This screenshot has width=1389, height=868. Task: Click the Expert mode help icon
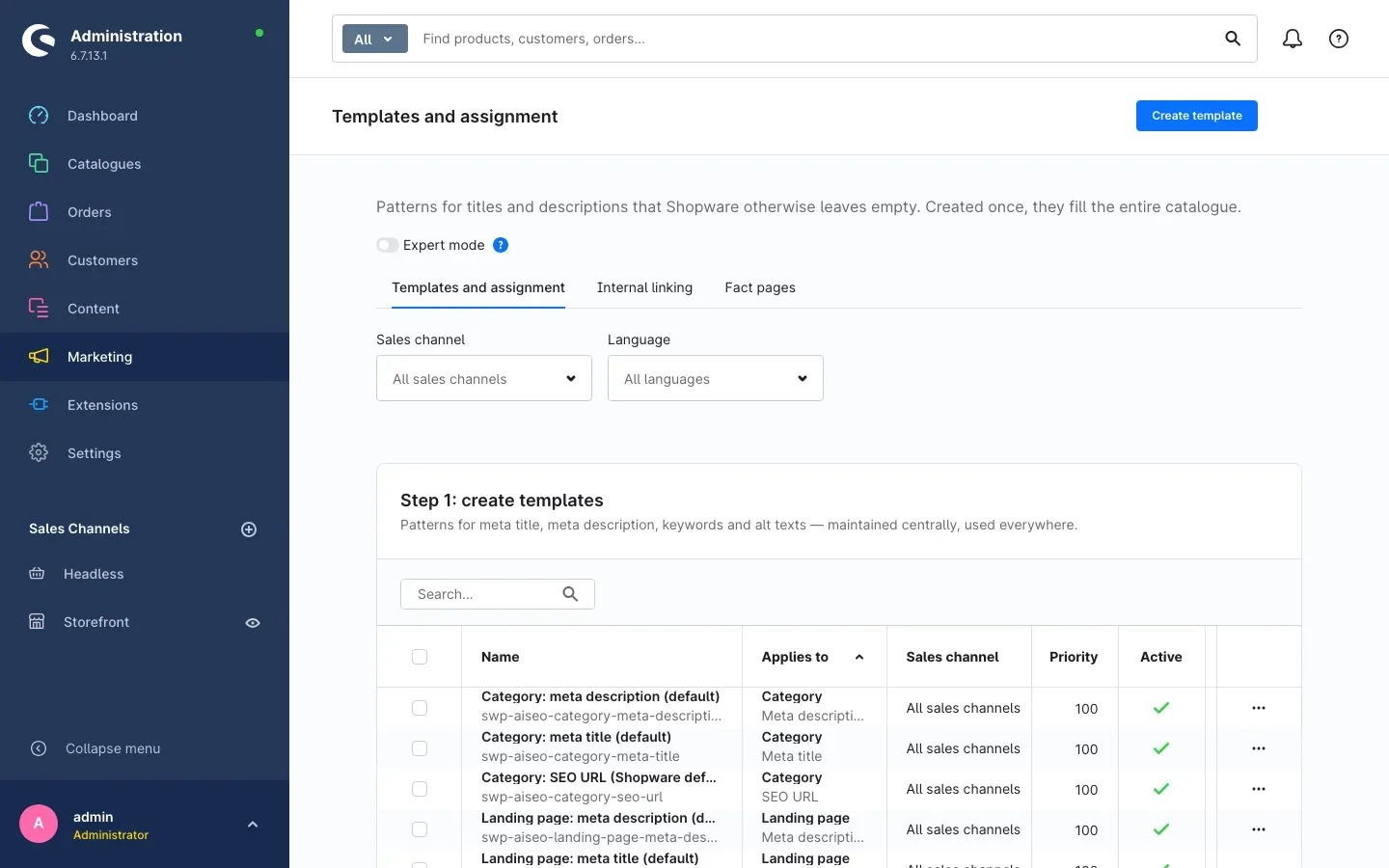pyautogui.click(x=501, y=245)
